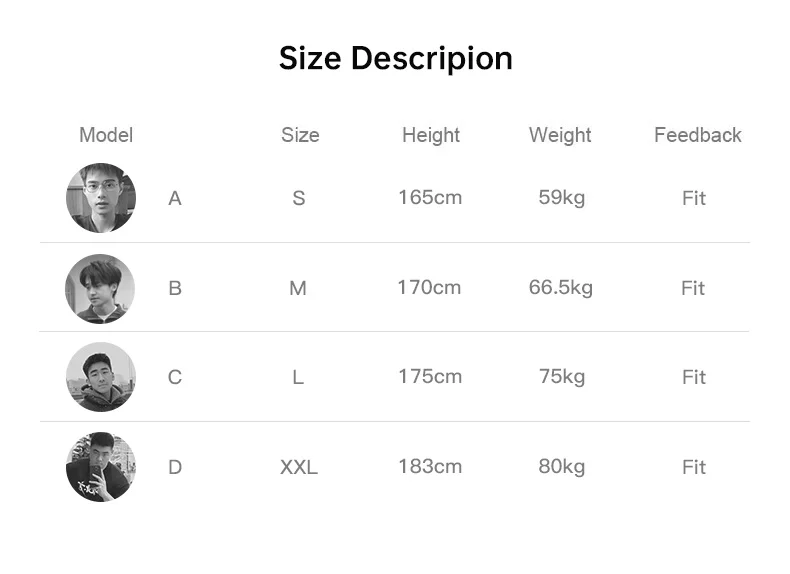Click the Height column header
Image resolution: width=790 pixels, height=574 pixels.
coord(431,135)
